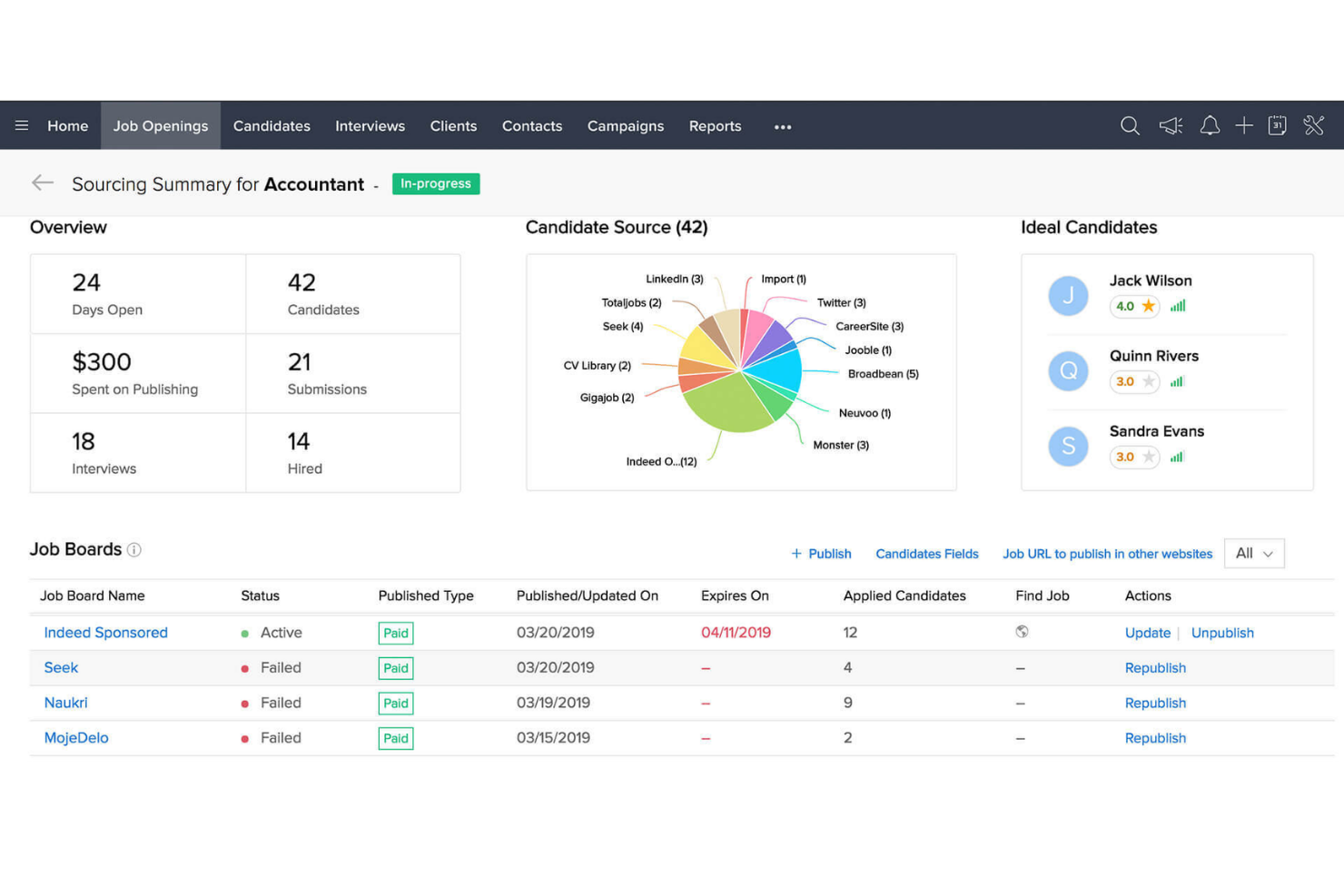Open the All filter dropdown
The image size is (1344, 896).
(x=1254, y=553)
